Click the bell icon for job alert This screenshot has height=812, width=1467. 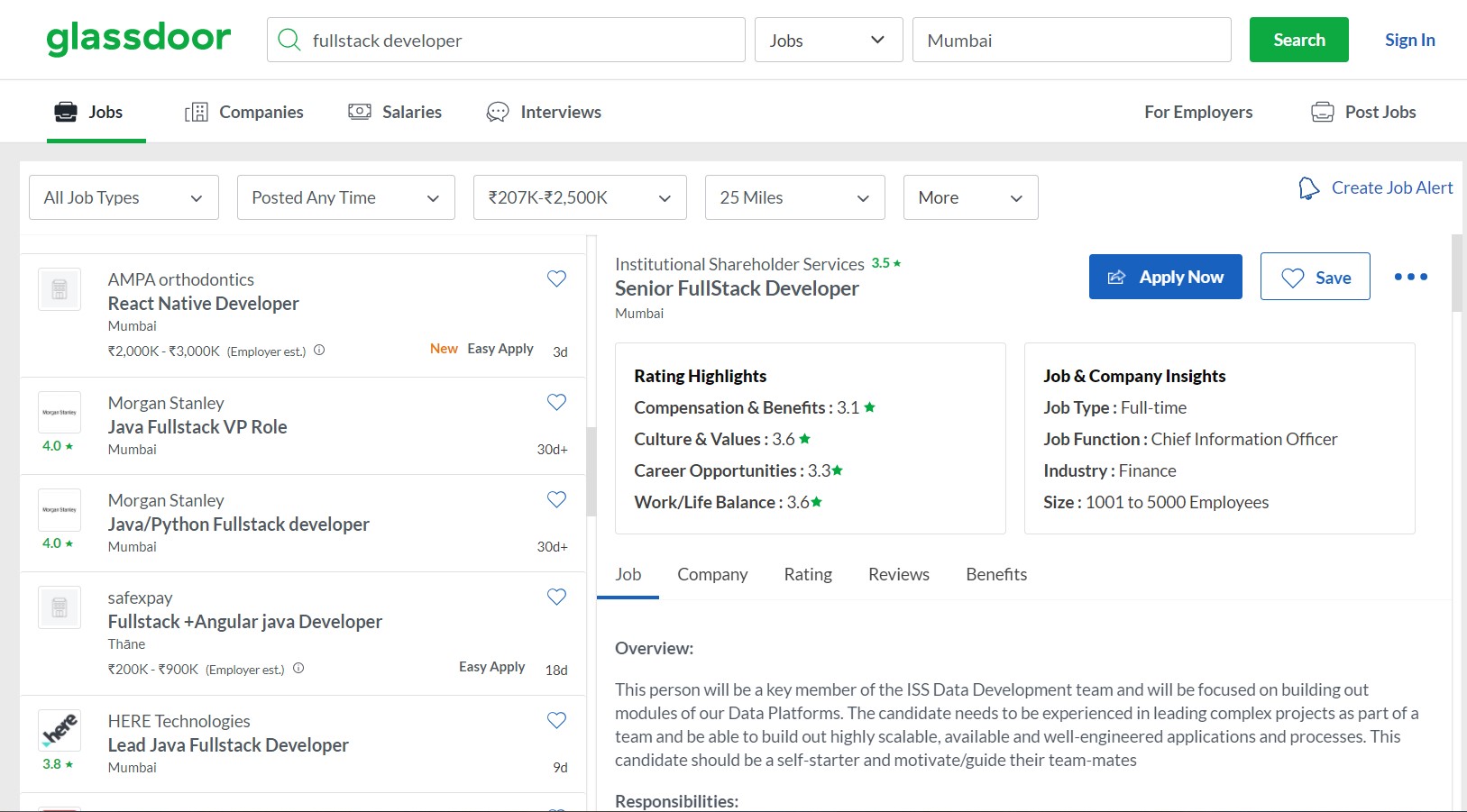[x=1308, y=188]
